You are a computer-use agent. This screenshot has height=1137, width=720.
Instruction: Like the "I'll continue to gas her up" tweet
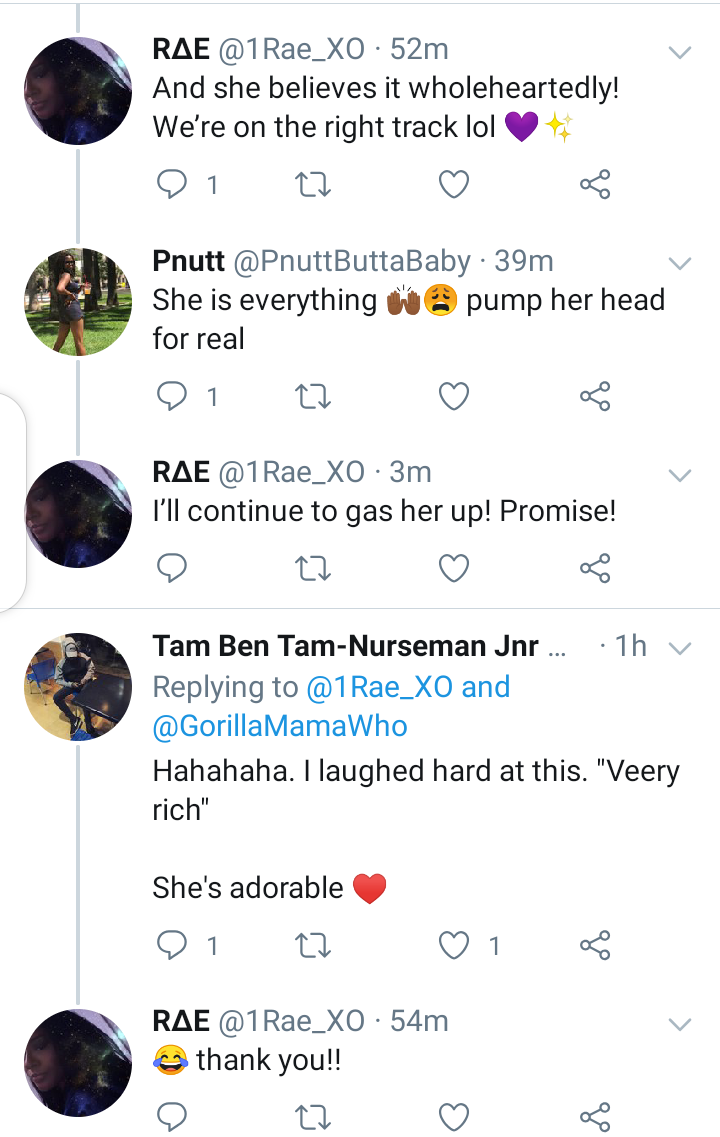tap(454, 568)
